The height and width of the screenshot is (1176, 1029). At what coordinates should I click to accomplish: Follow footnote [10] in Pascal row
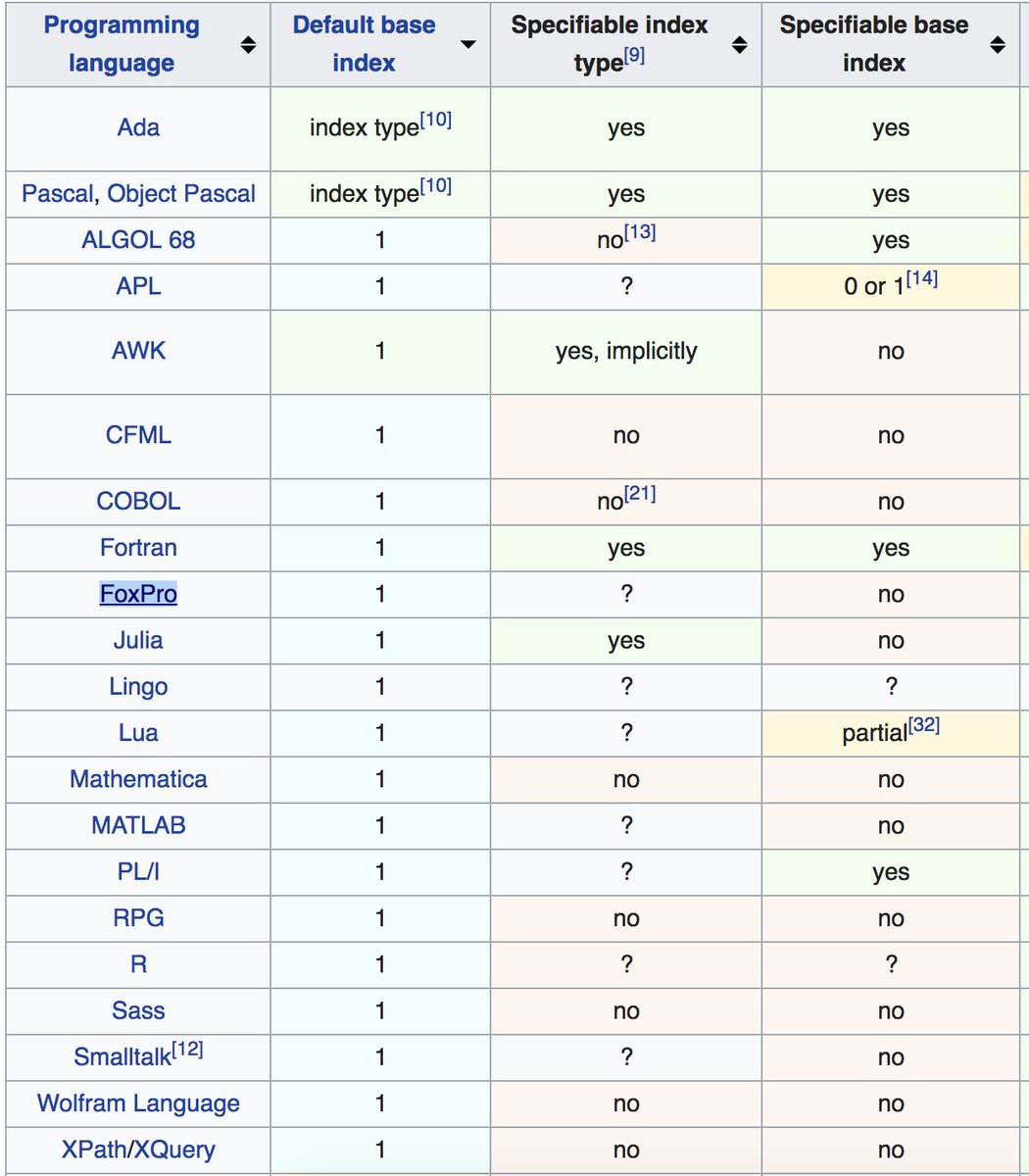click(435, 186)
